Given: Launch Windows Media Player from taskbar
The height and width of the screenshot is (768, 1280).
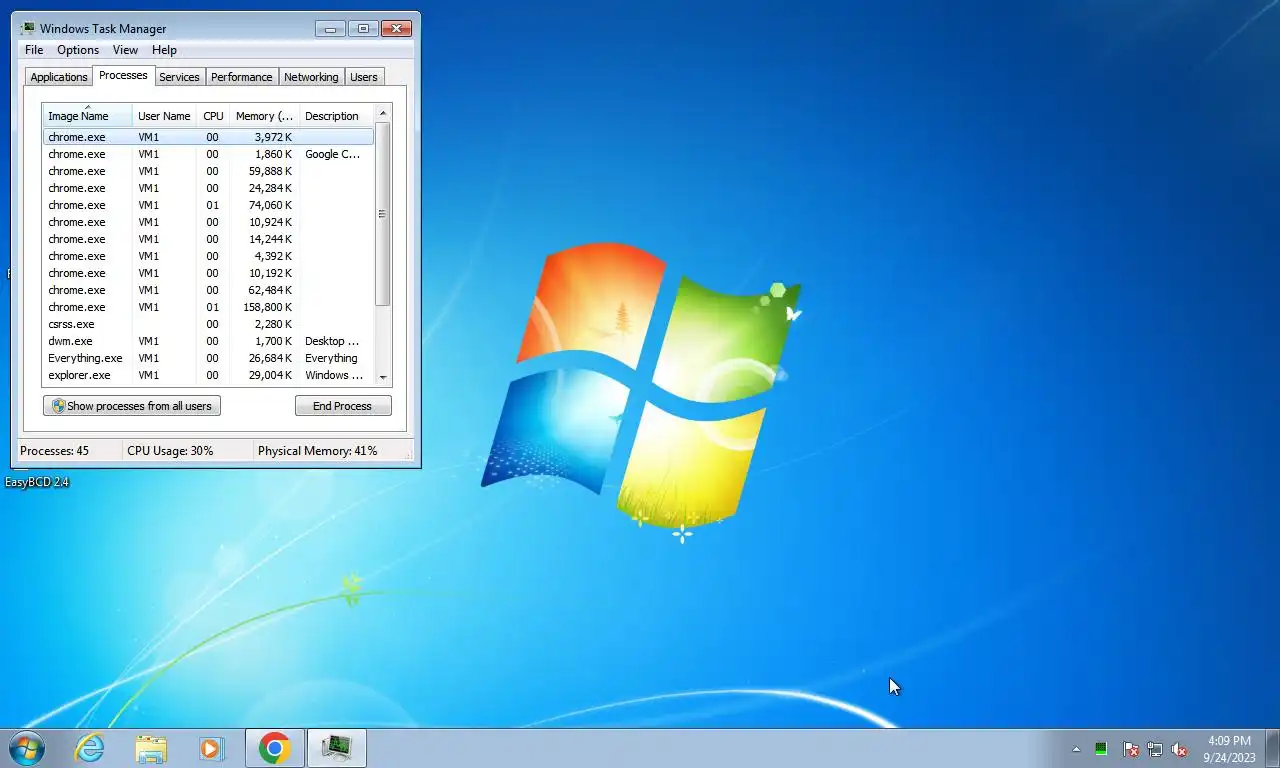Looking at the screenshot, I should click(212, 748).
